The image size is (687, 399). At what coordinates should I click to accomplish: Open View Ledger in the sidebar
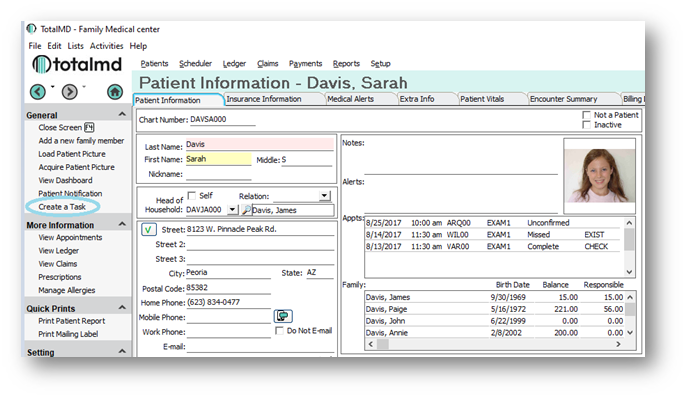point(58,251)
